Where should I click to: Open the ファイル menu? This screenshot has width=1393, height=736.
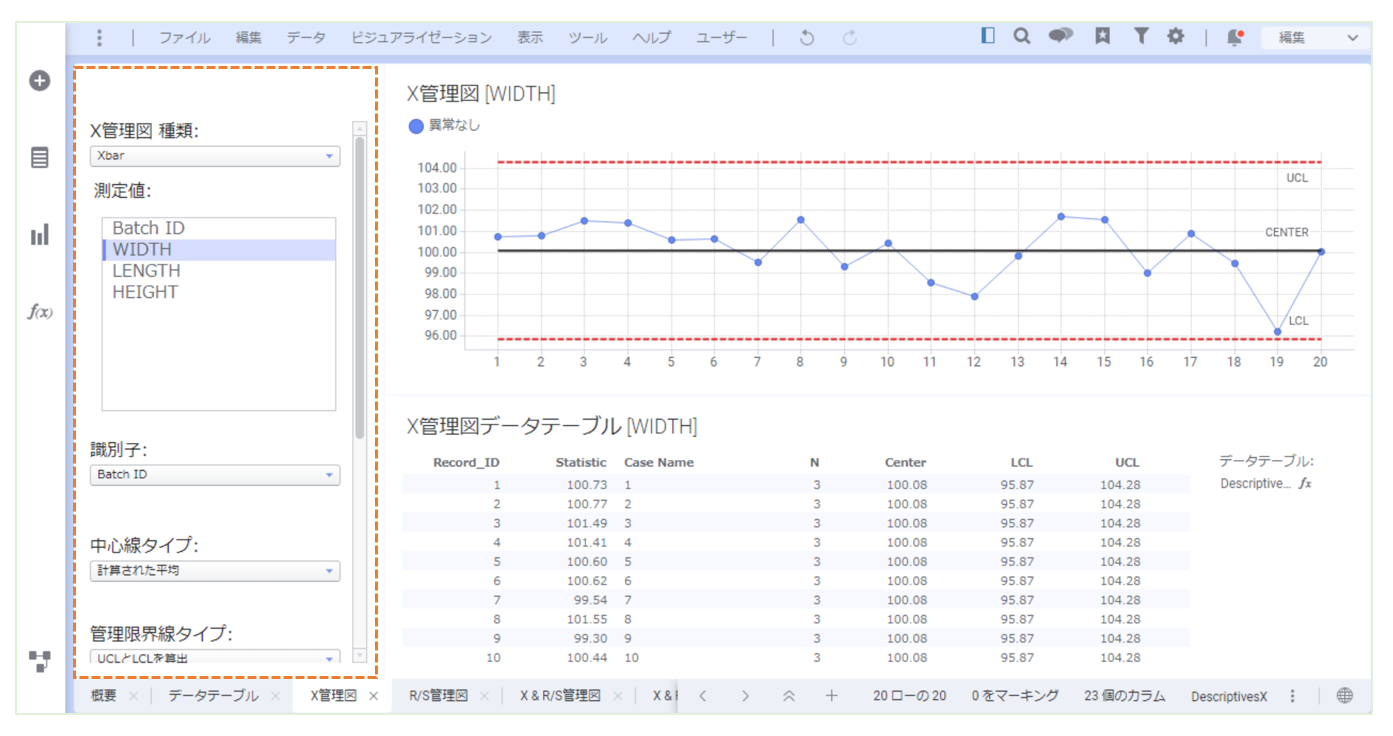coord(184,38)
